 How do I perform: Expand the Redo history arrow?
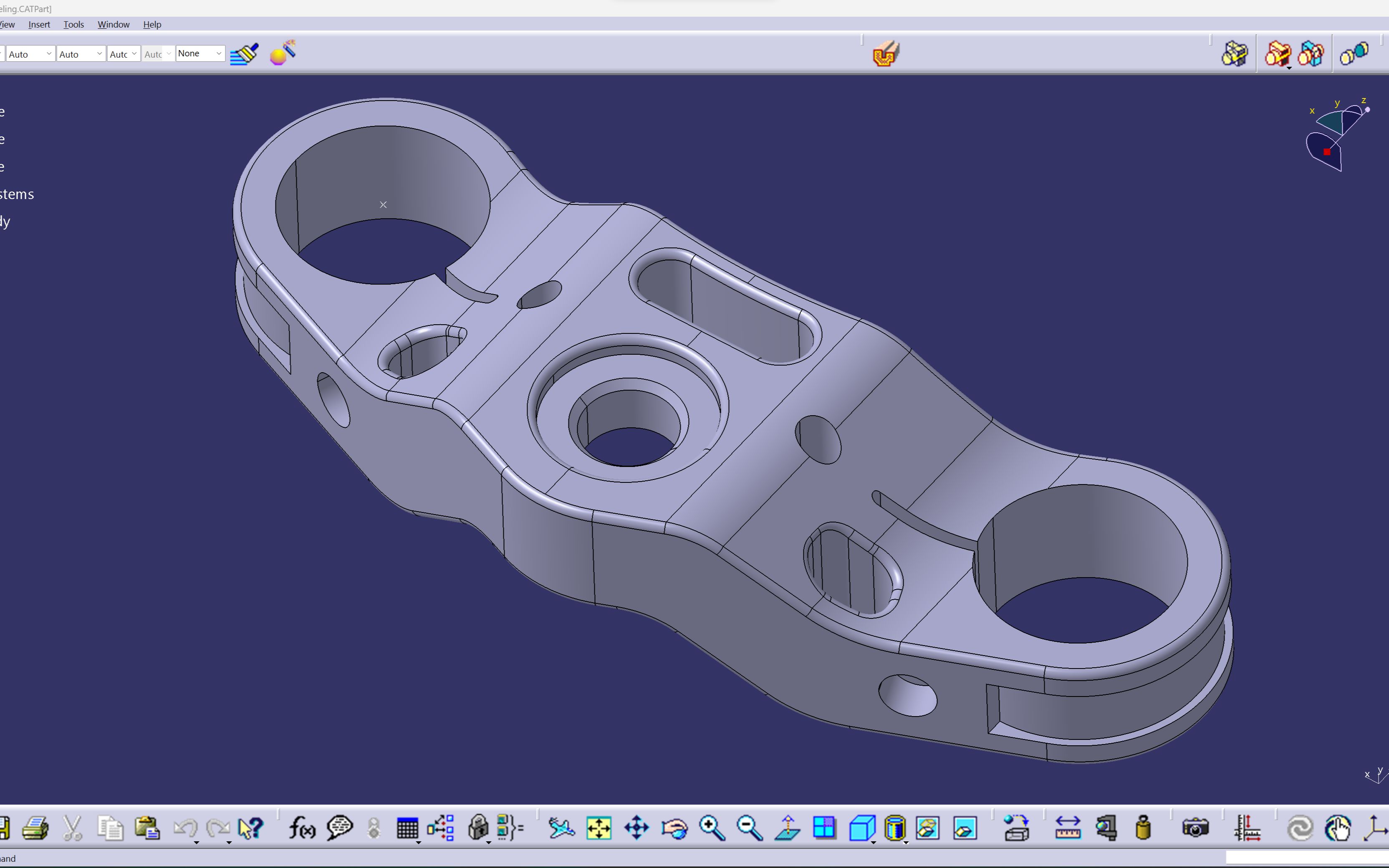[229, 842]
